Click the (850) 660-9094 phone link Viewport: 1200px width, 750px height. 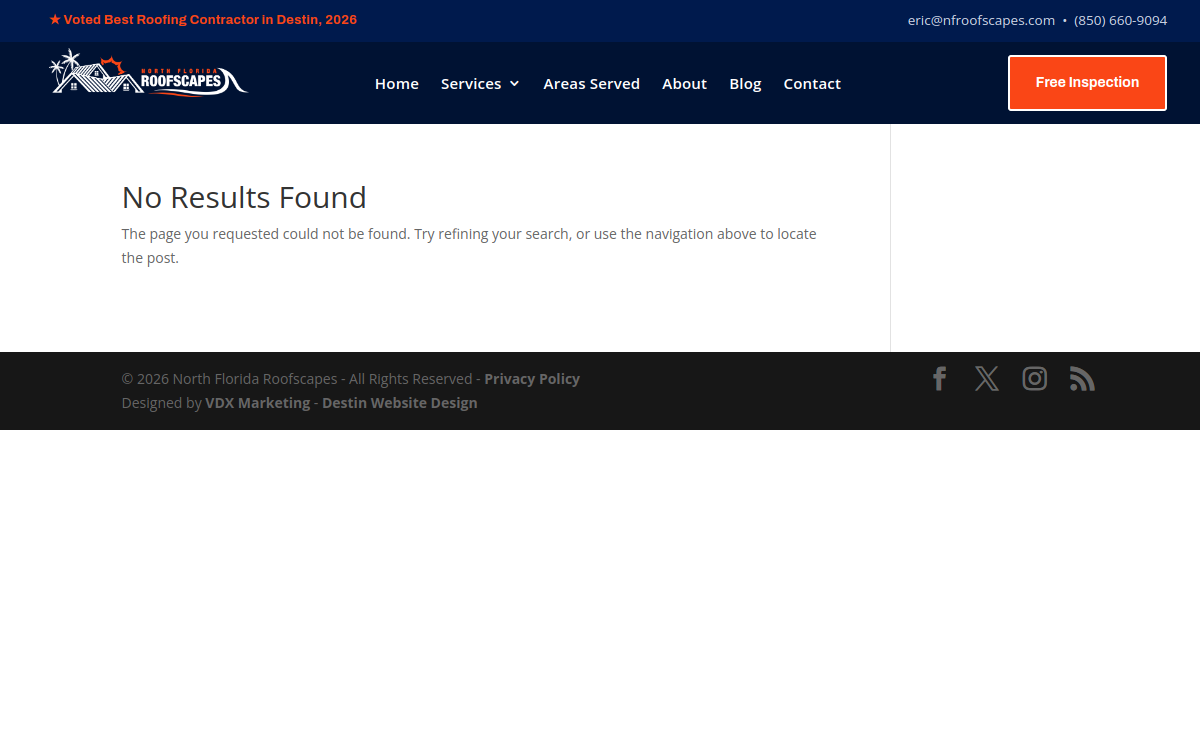pos(1121,20)
